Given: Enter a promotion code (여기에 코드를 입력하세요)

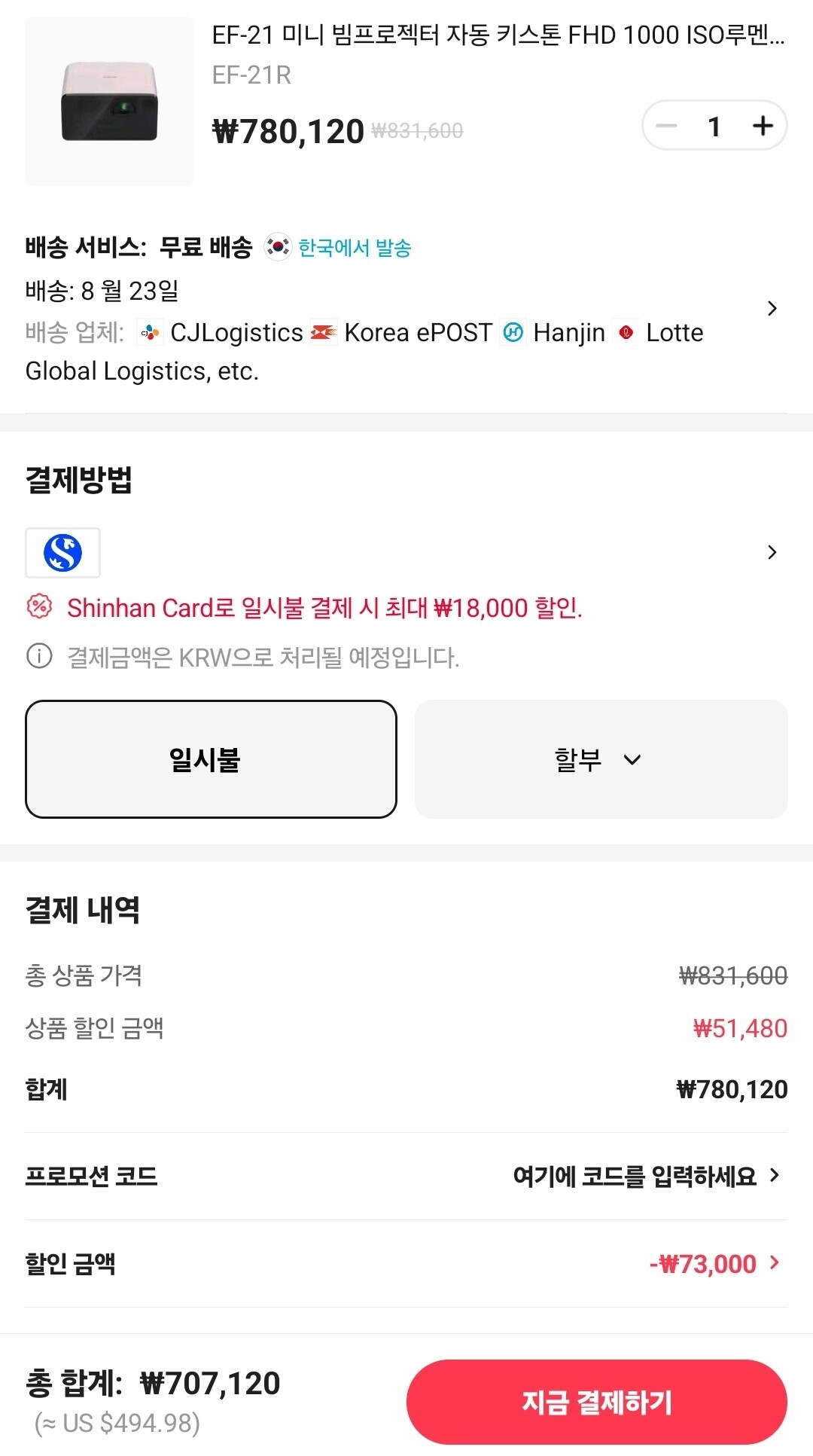Looking at the screenshot, I should click(644, 1176).
